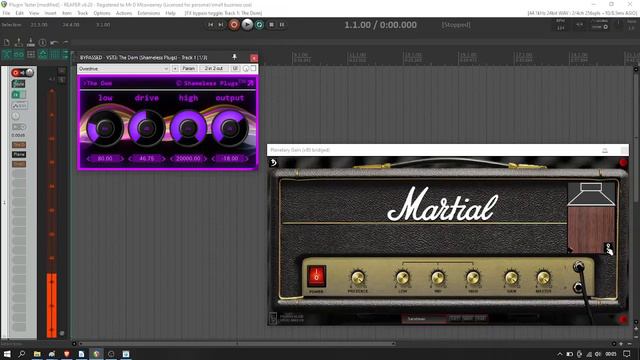Click the Gain knob on the amp

tap(511, 278)
